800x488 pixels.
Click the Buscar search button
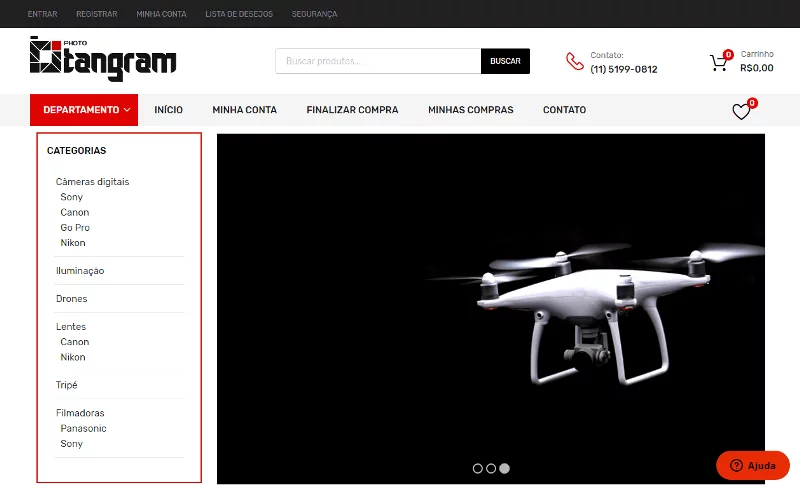click(x=505, y=61)
